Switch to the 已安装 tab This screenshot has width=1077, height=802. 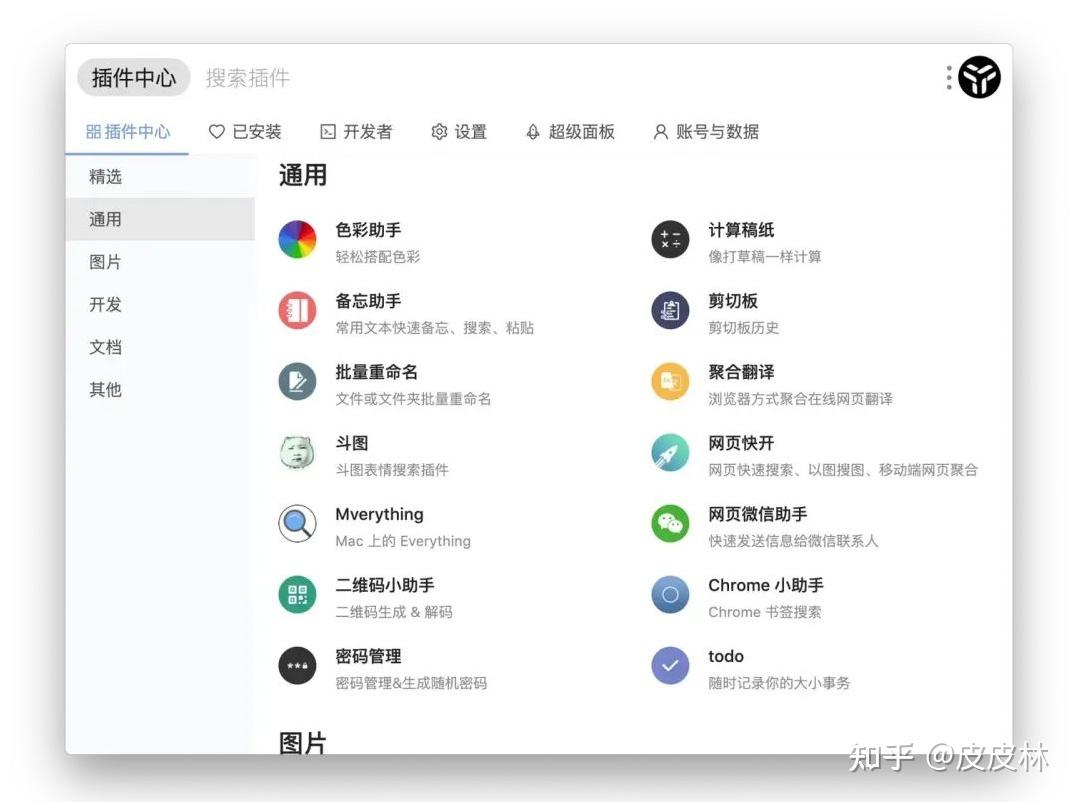pyautogui.click(x=245, y=131)
